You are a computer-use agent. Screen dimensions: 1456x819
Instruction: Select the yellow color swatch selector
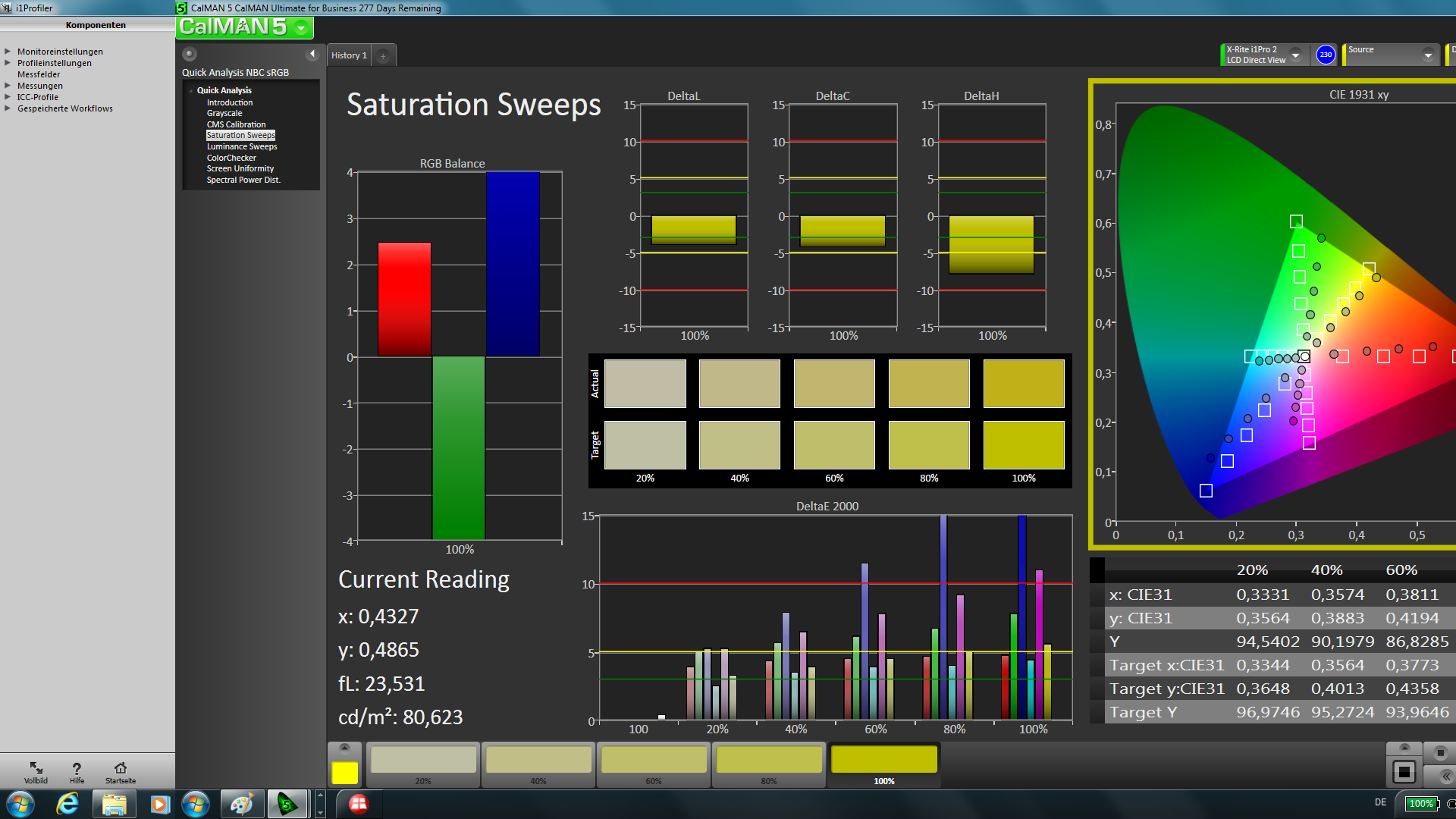pos(345,772)
